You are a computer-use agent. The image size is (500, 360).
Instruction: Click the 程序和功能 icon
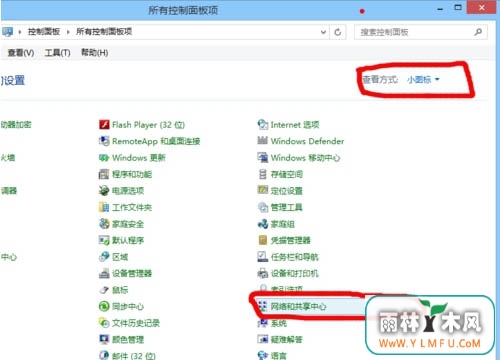pyautogui.click(x=104, y=174)
